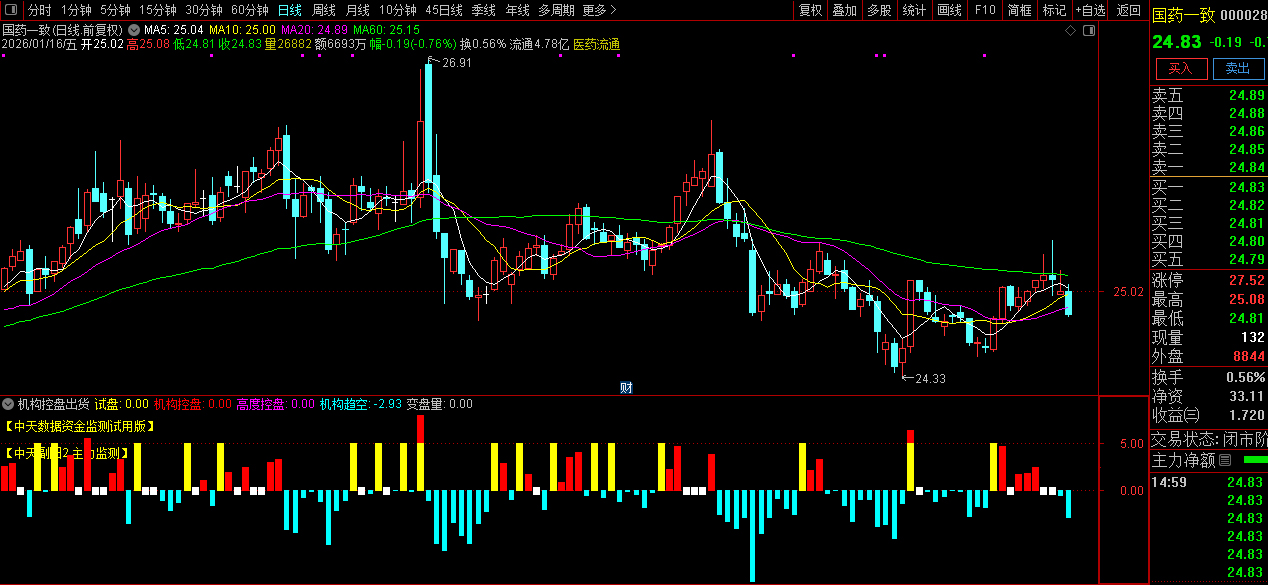Click the 买五 price 24.79 row
The height and width of the screenshot is (585, 1268).
[x=1209, y=260]
